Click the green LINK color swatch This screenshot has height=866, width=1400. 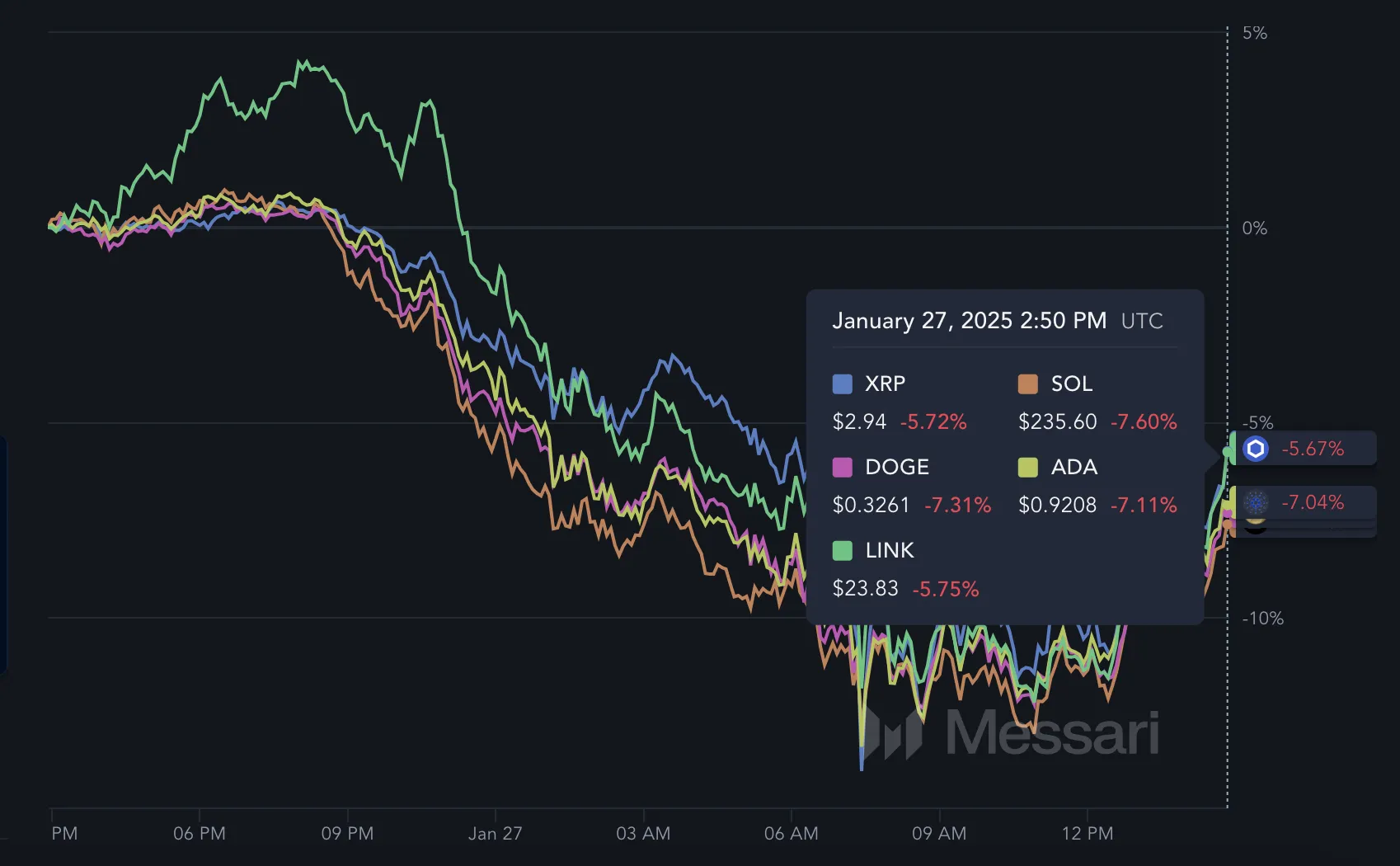[842, 550]
